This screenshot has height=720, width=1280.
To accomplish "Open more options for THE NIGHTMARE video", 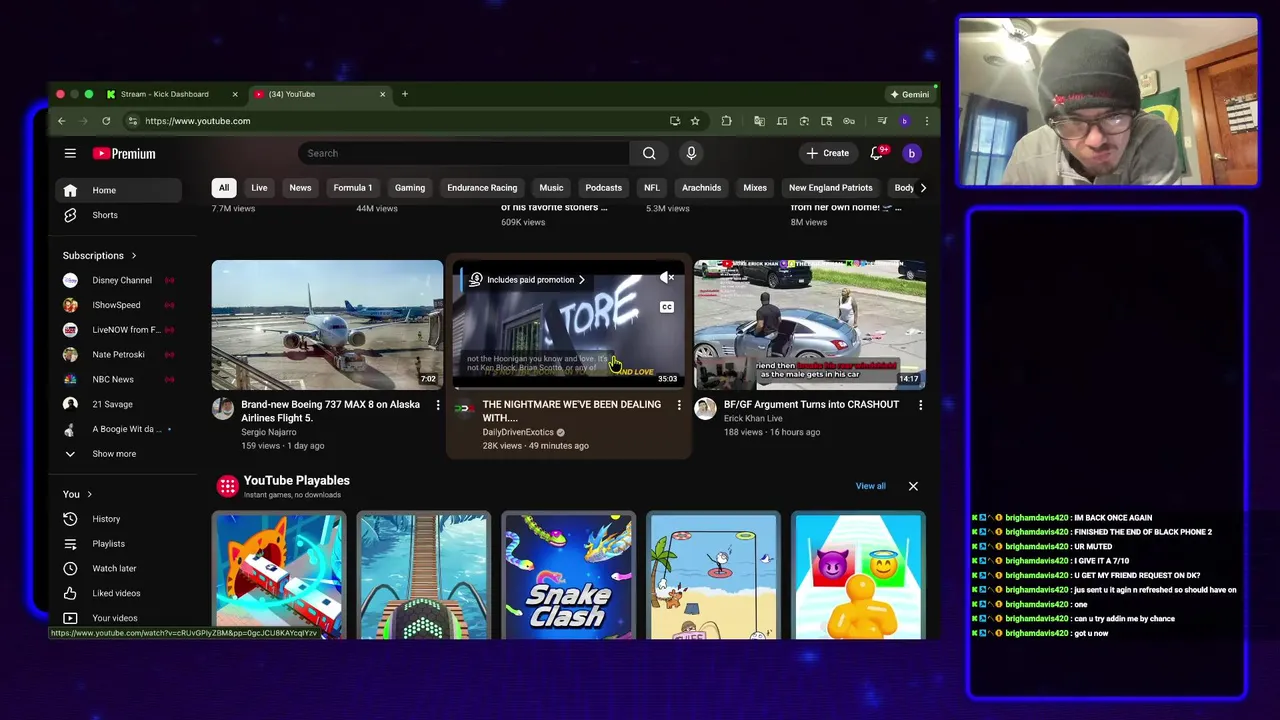I will [679, 405].
